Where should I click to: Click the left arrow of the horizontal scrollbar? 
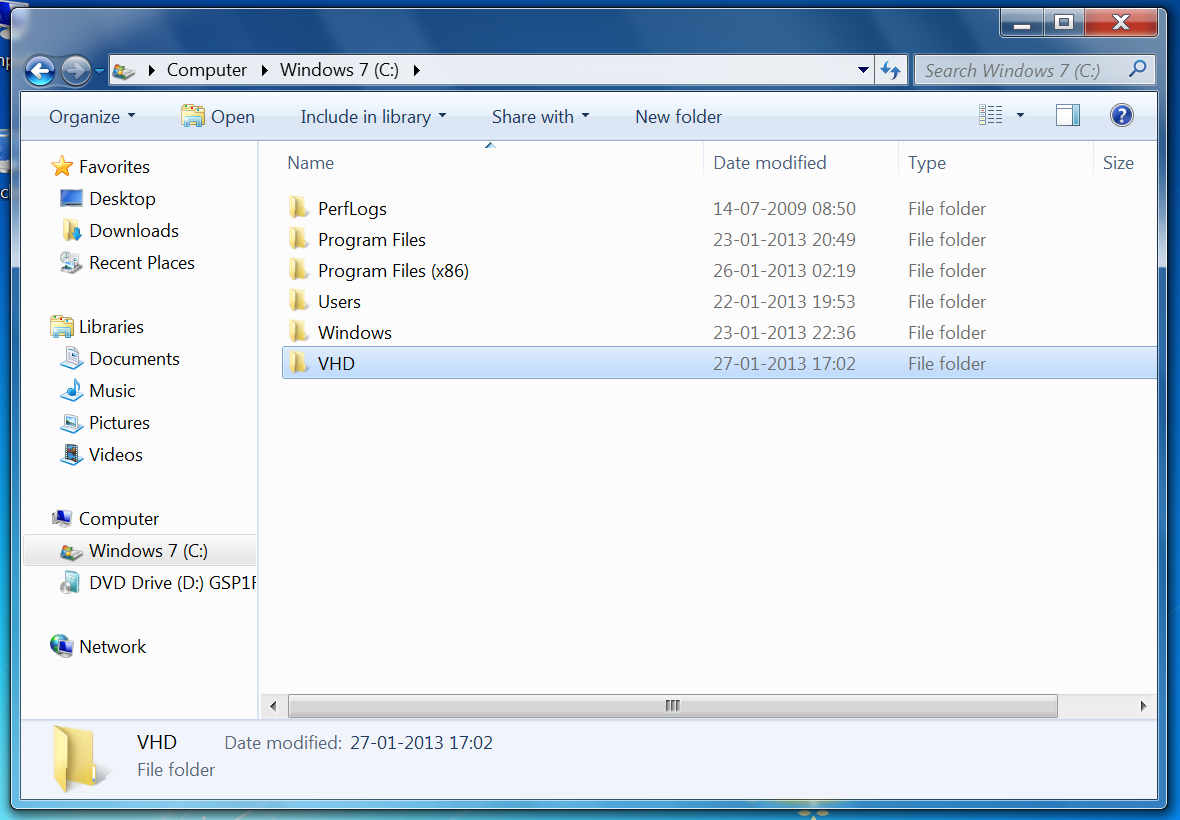tap(272, 706)
